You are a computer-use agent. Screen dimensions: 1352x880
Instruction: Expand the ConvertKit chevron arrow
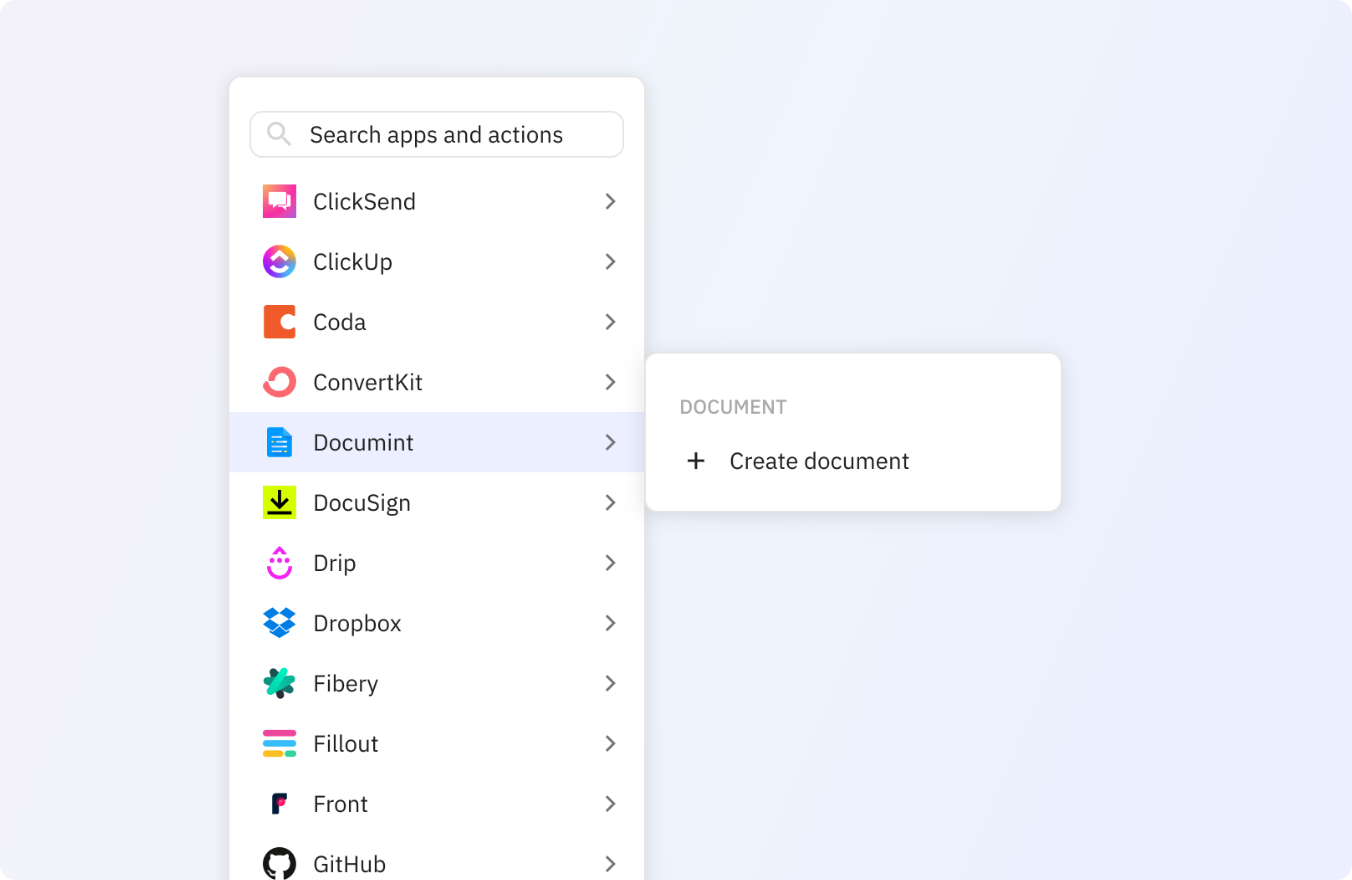click(610, 382)
